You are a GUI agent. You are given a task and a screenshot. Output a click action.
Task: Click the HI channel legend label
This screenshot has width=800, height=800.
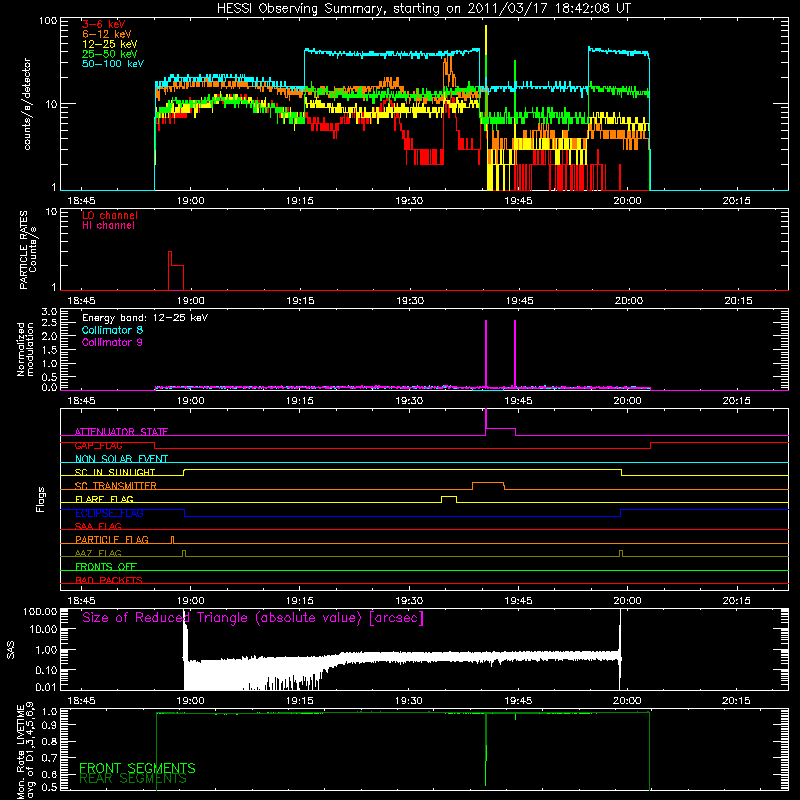coord(108,226)
